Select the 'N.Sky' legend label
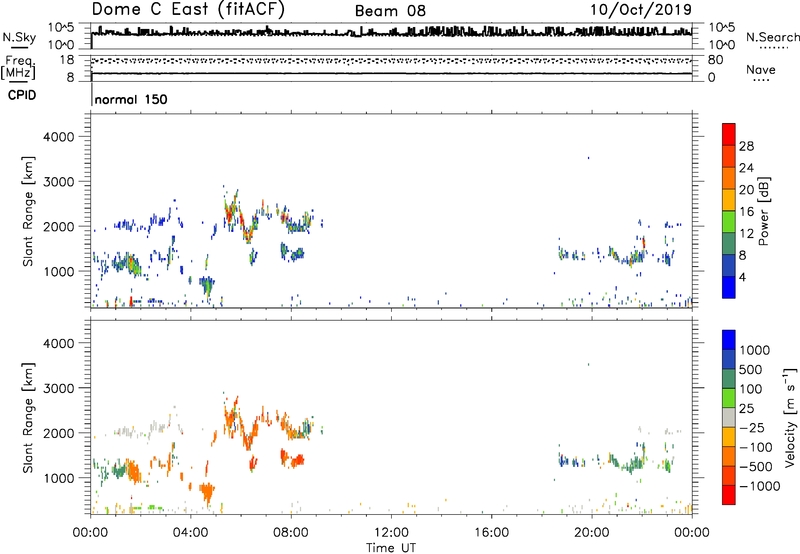Image resolution: width=800 pixels, height=554 pixels. [x=19, y=37]
